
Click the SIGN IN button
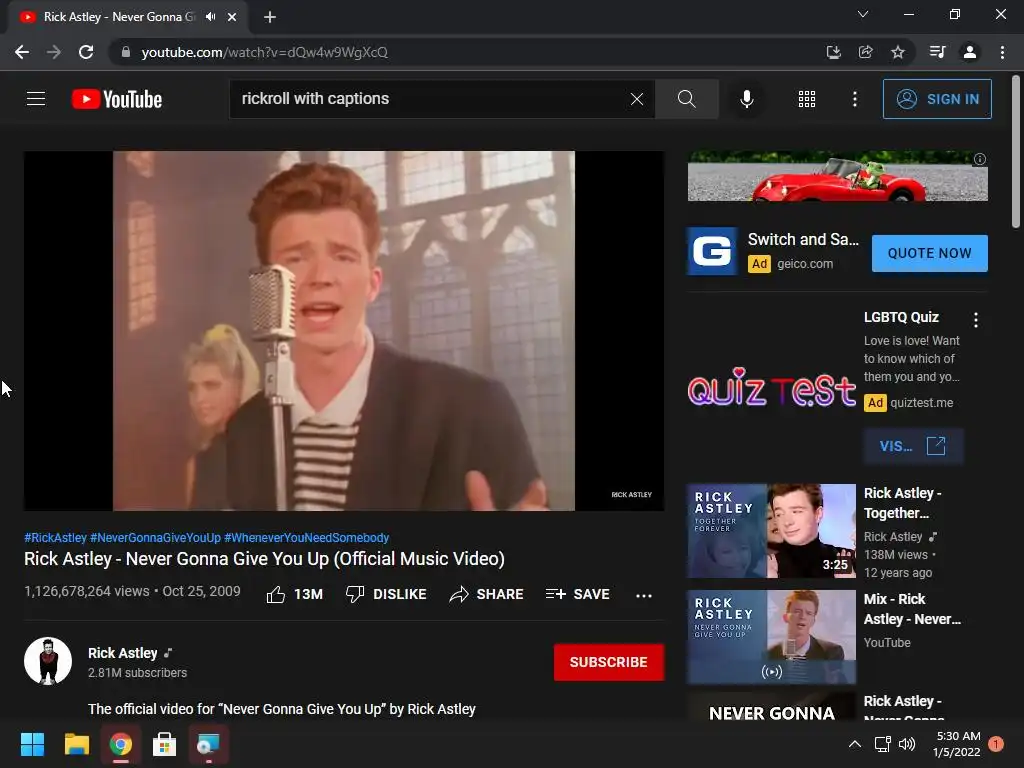click(x=937, y=99)
